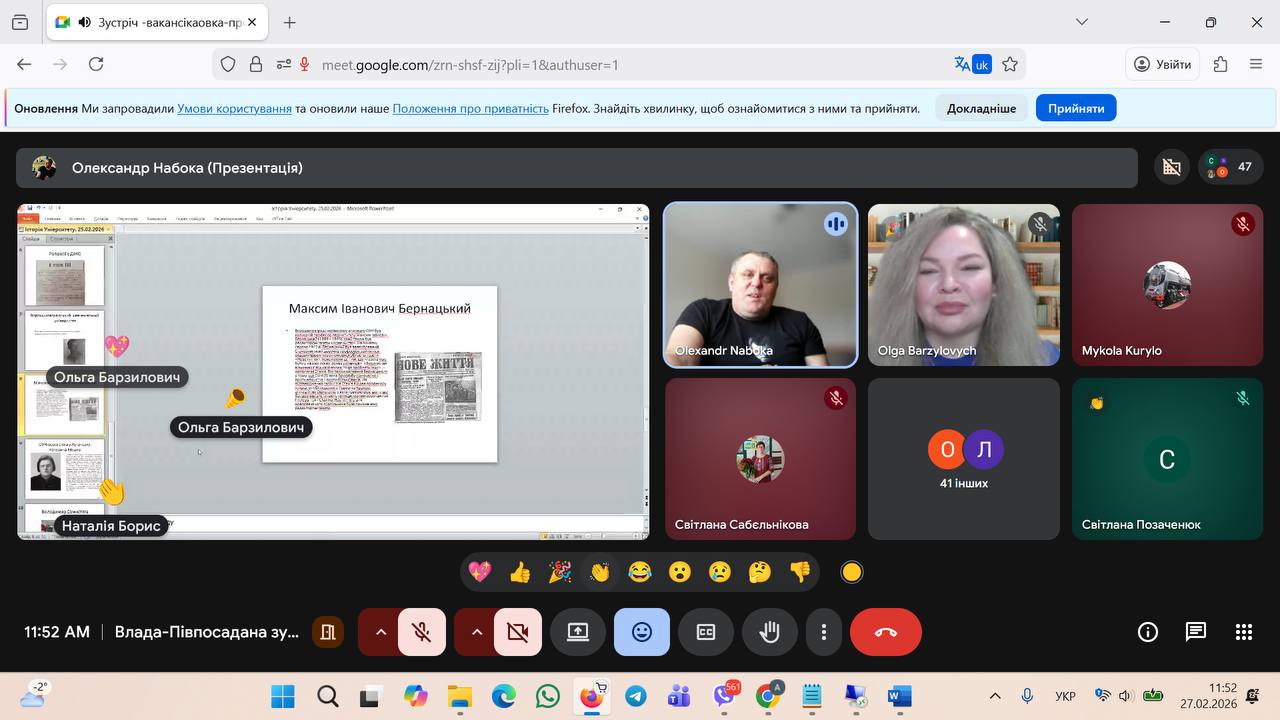This screenshot has height=720, width=1280.
Task: Toggle the microphone mute button
Action: pos(422,632)
